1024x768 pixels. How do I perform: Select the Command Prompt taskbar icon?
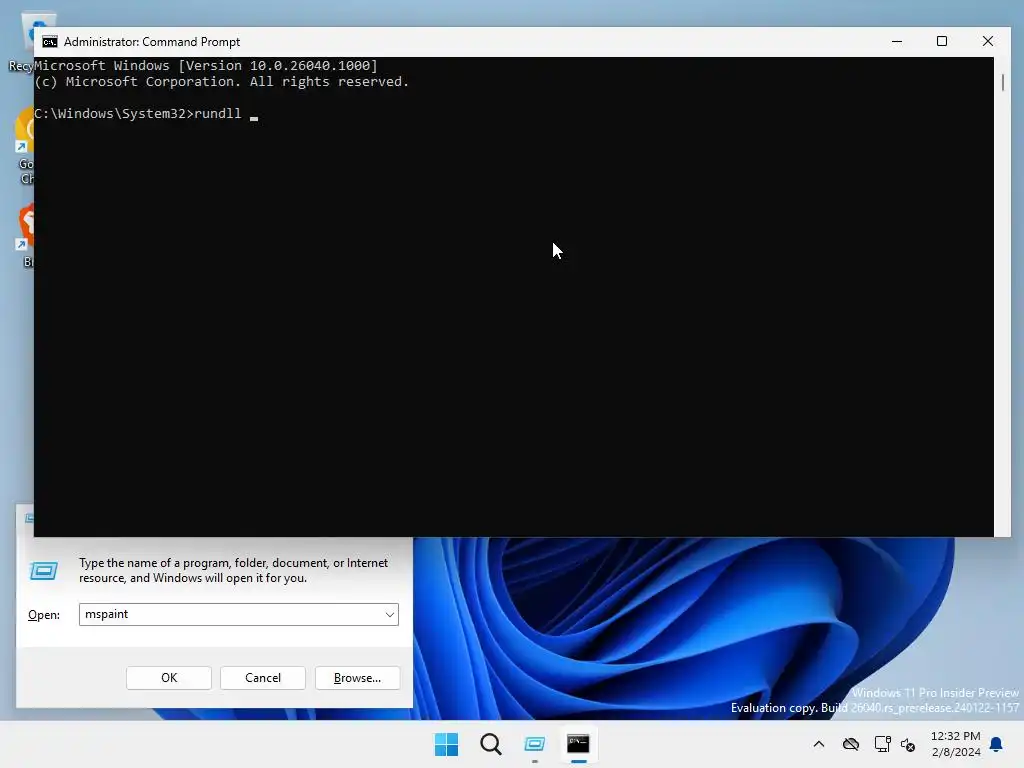(x=578, y=744)
